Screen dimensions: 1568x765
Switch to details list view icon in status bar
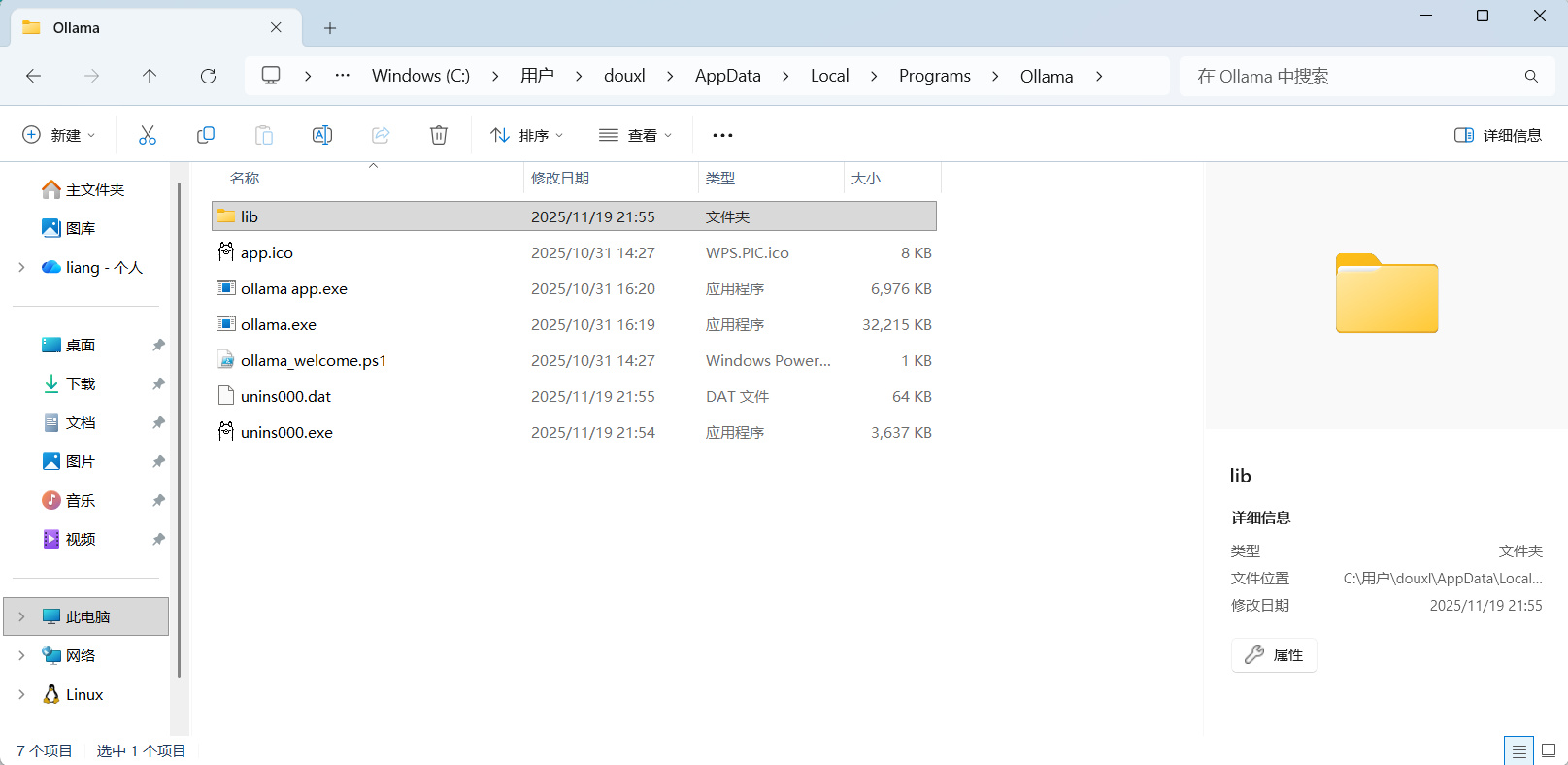[1518, 751]
